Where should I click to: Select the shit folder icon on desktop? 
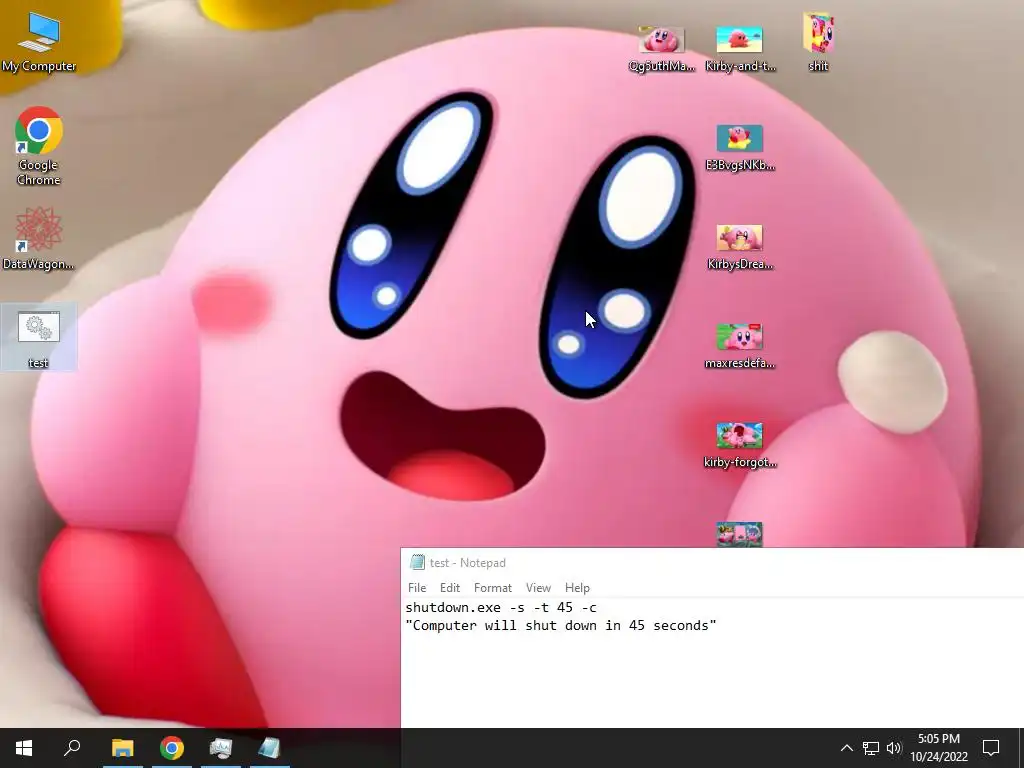point(818,42)
